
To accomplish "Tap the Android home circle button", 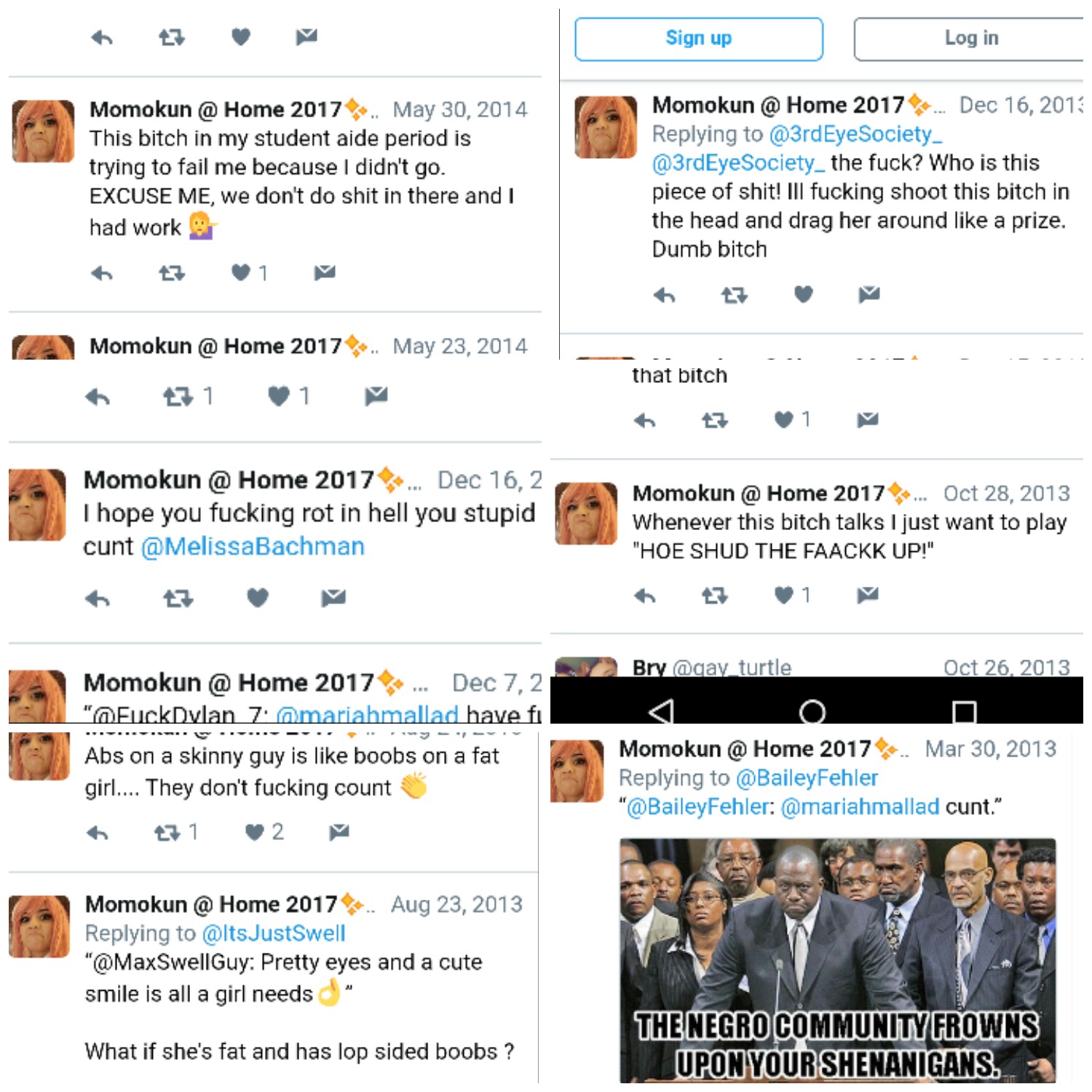I will pyautogui.click(x=812, y=711).
